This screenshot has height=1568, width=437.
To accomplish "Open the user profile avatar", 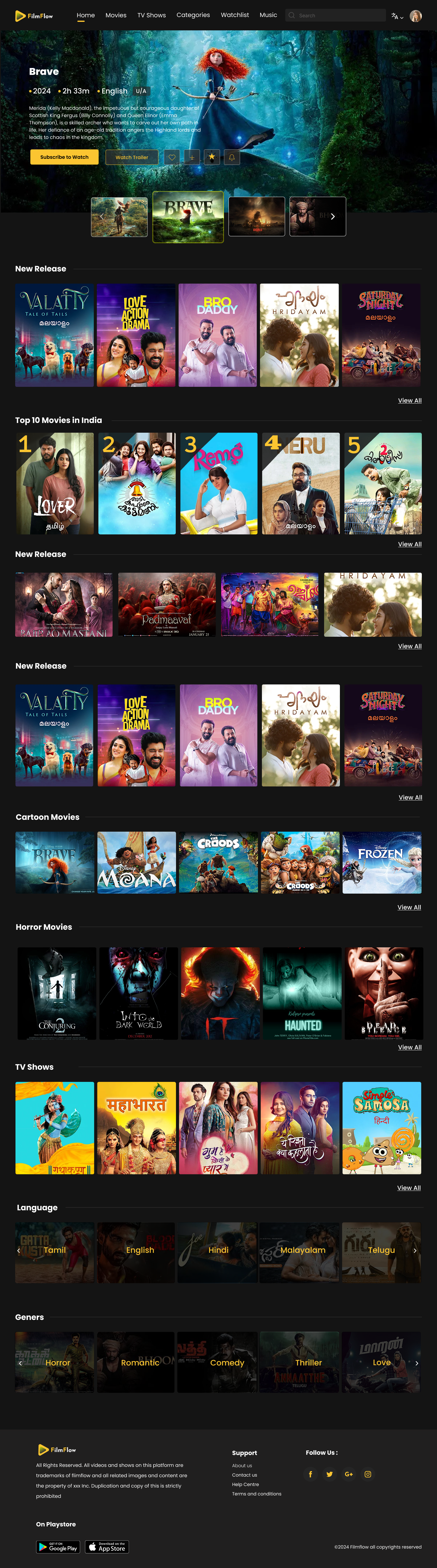I will [416, 16].
